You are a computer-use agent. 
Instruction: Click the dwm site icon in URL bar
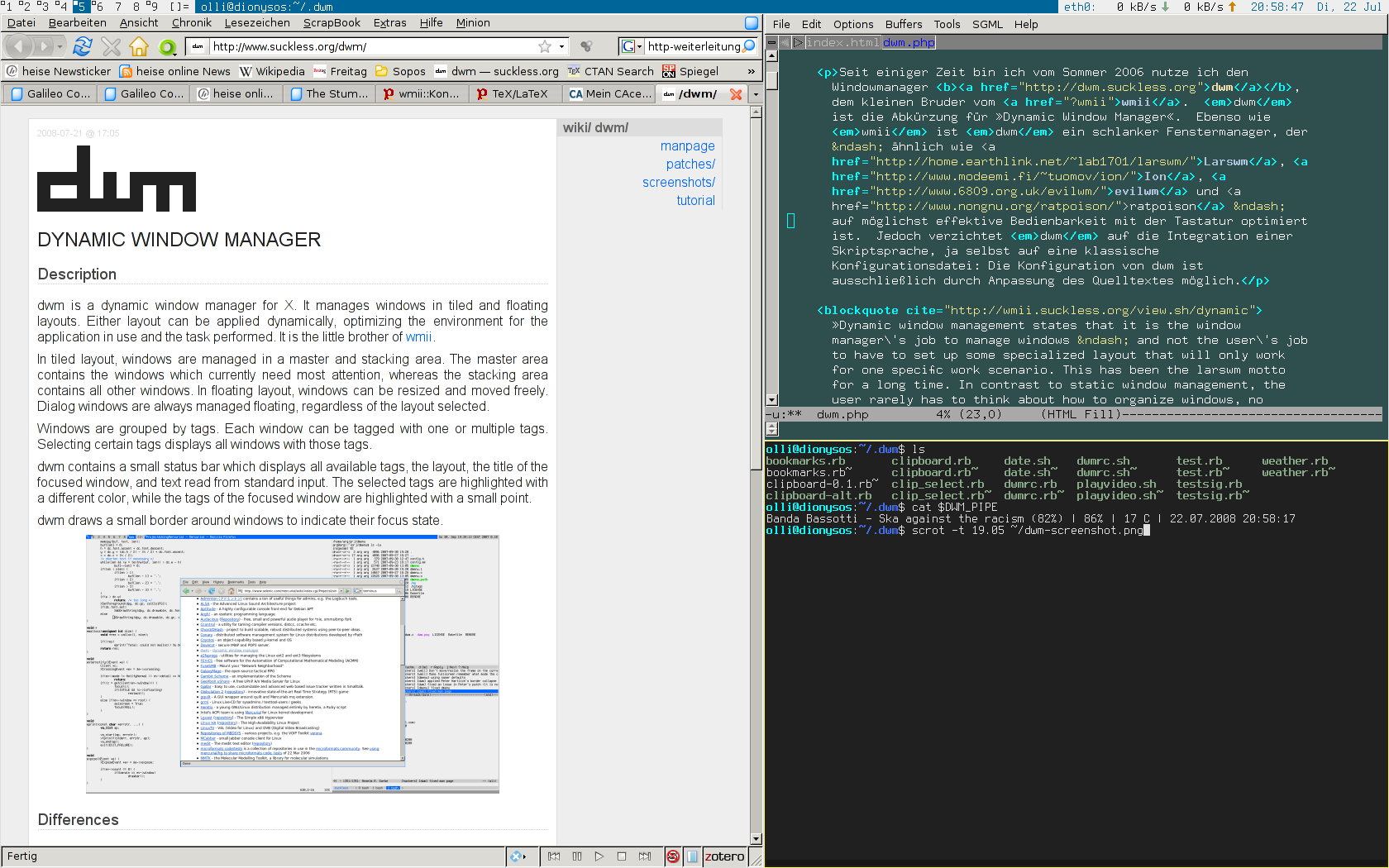click(x=198, y=47)
